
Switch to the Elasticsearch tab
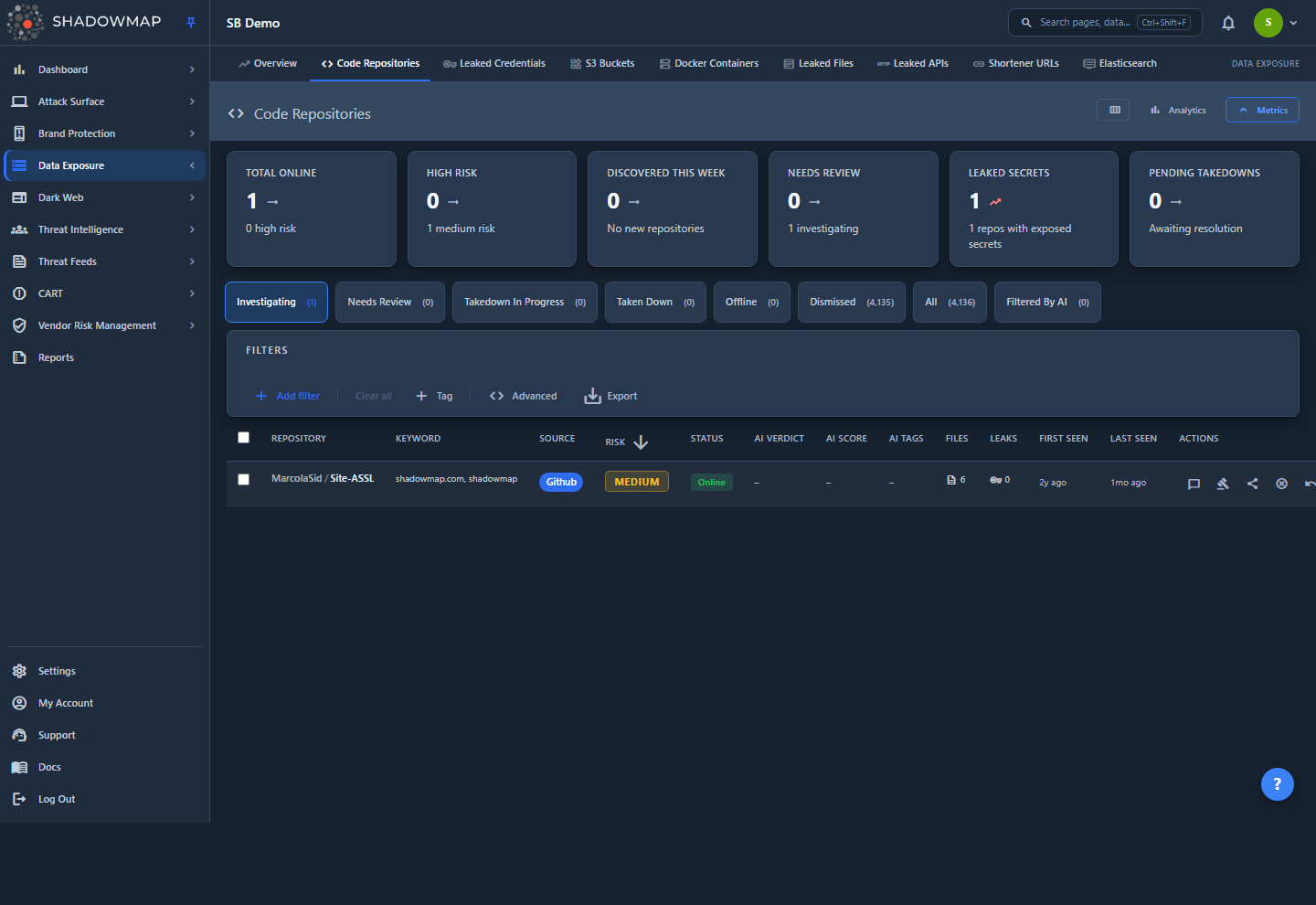click(1120, 64)
